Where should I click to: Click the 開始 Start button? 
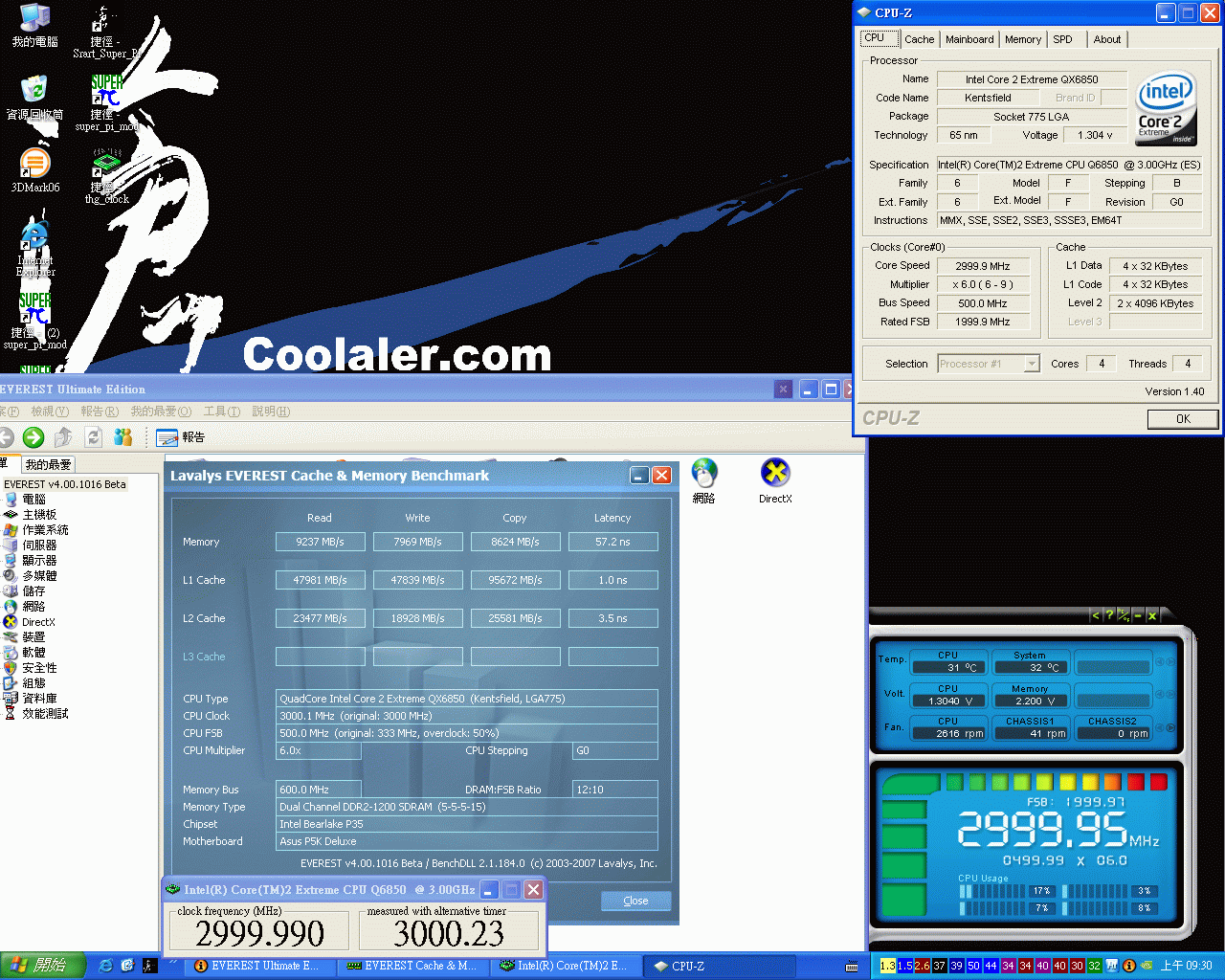pos(43,966)
